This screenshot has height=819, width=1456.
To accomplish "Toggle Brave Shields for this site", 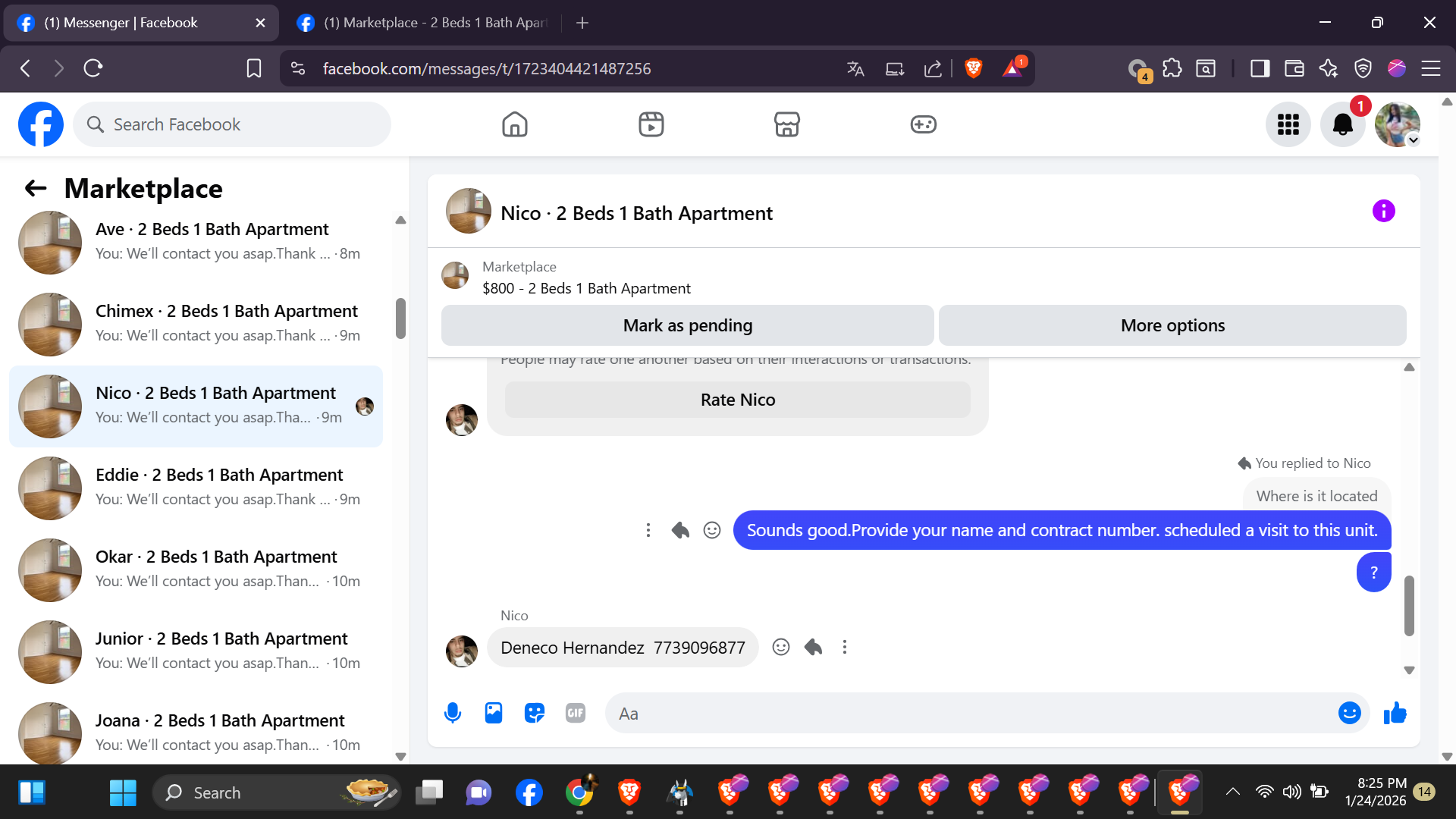I will tap(974, 68).
